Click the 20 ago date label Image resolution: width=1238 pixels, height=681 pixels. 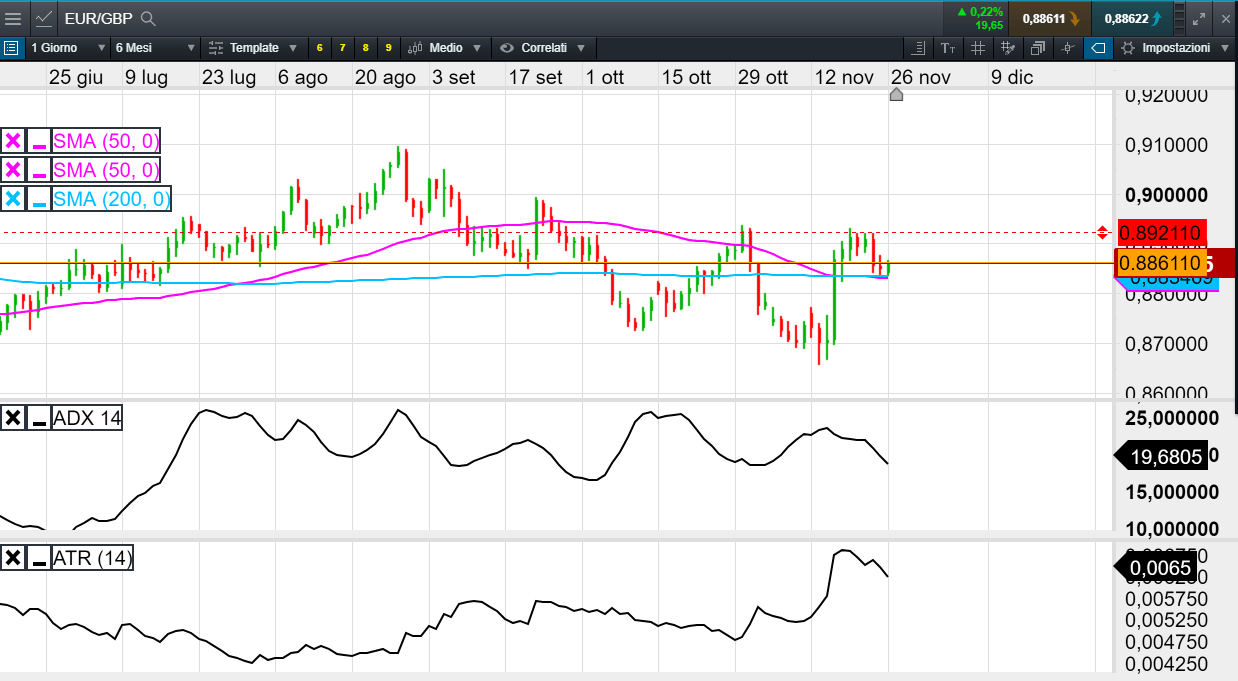[385, 77]
